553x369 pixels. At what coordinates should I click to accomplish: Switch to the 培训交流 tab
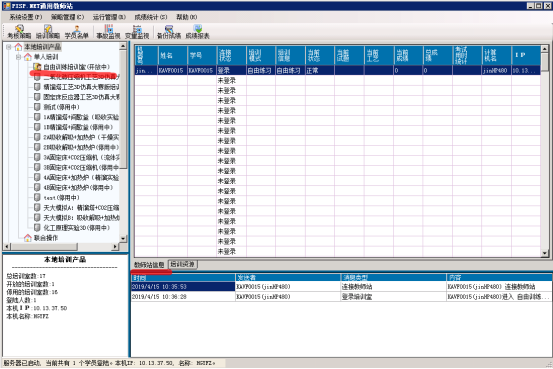183,264
